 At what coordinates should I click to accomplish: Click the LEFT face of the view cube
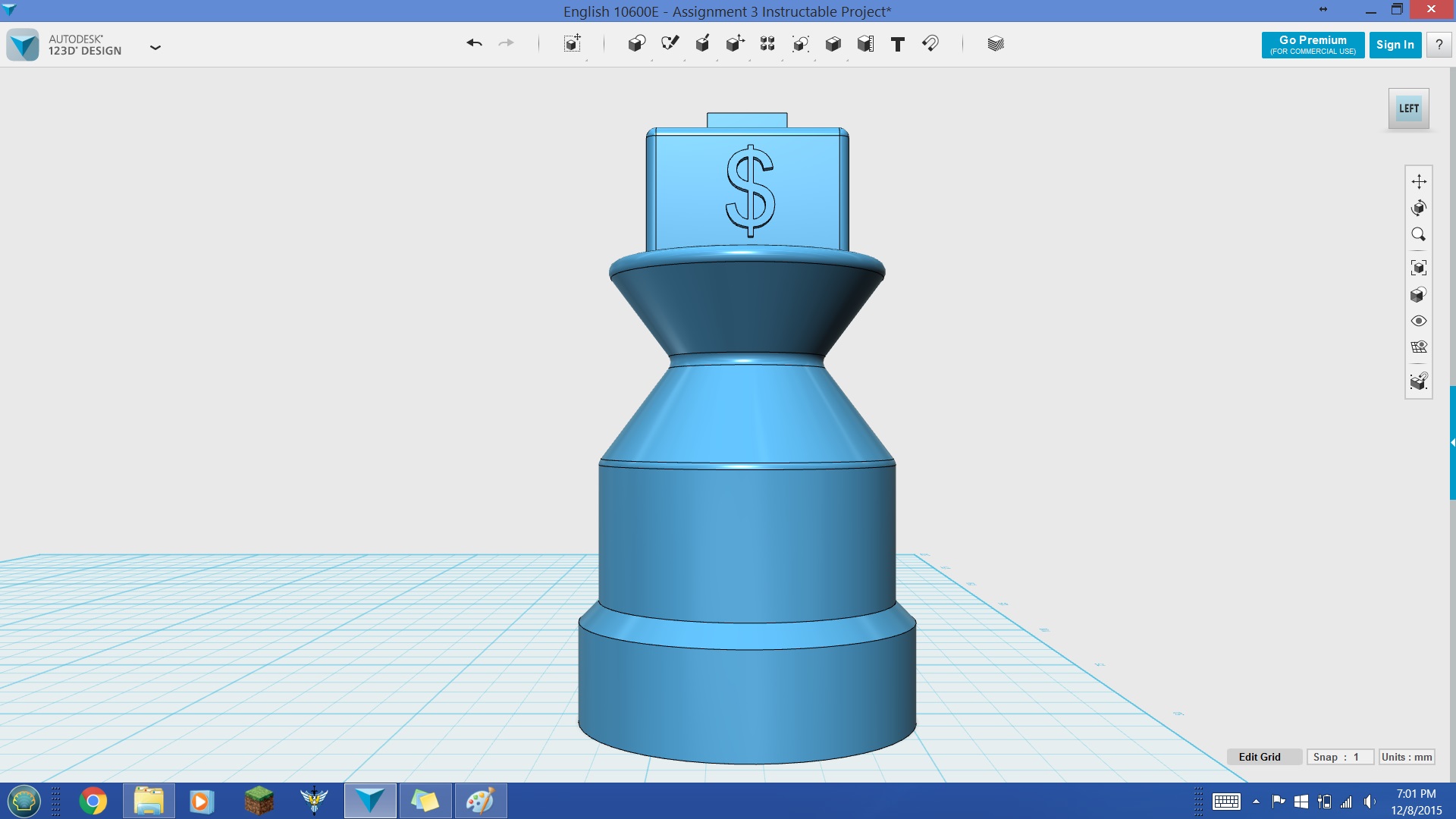(x=1408, y=108)
